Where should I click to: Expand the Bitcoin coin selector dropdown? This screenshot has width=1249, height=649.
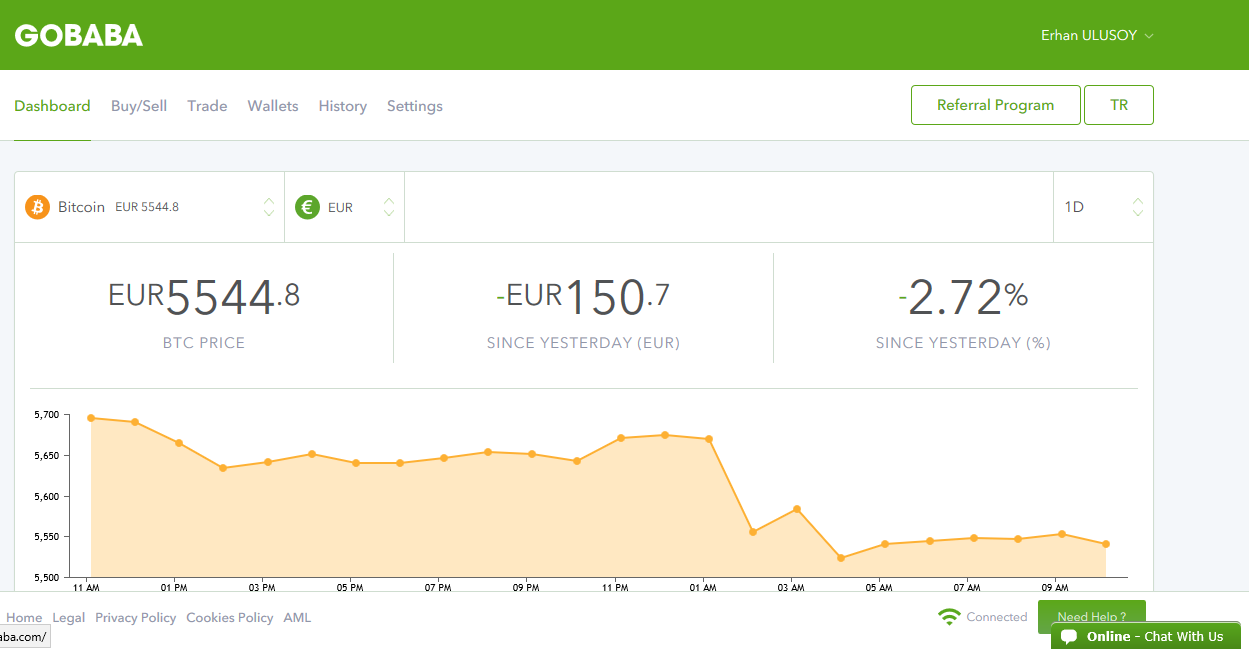tap(268, 207)
